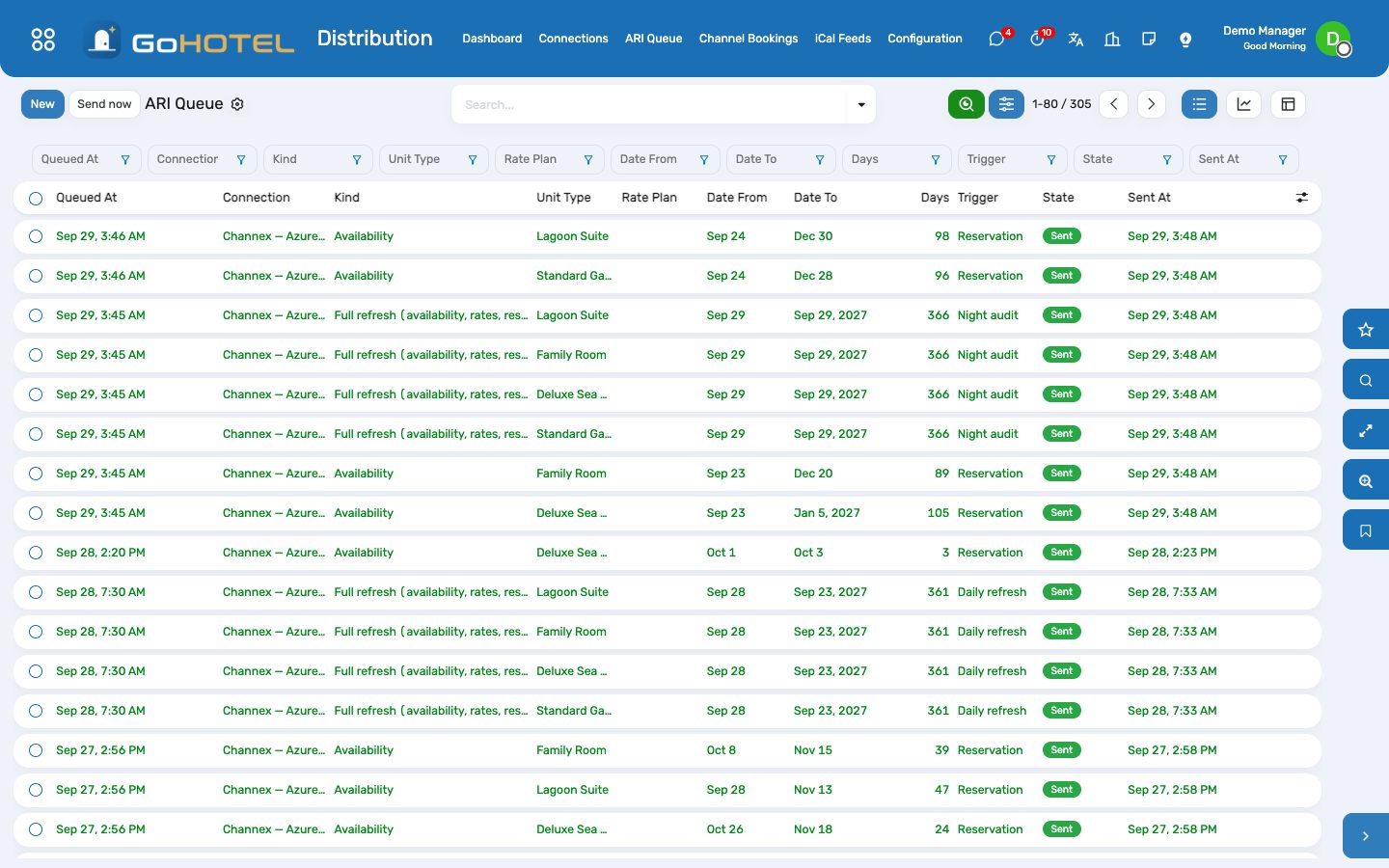Switch to graph chart view
The image size is (1389, 868).
pos(1244,104)
